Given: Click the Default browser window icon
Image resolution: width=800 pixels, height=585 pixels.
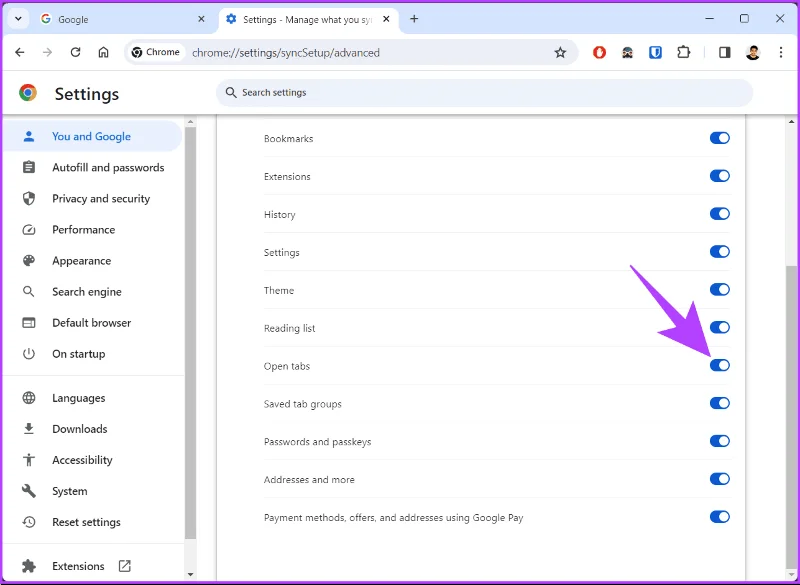Looking at the screenshot, I should click(x=29, y=323).
